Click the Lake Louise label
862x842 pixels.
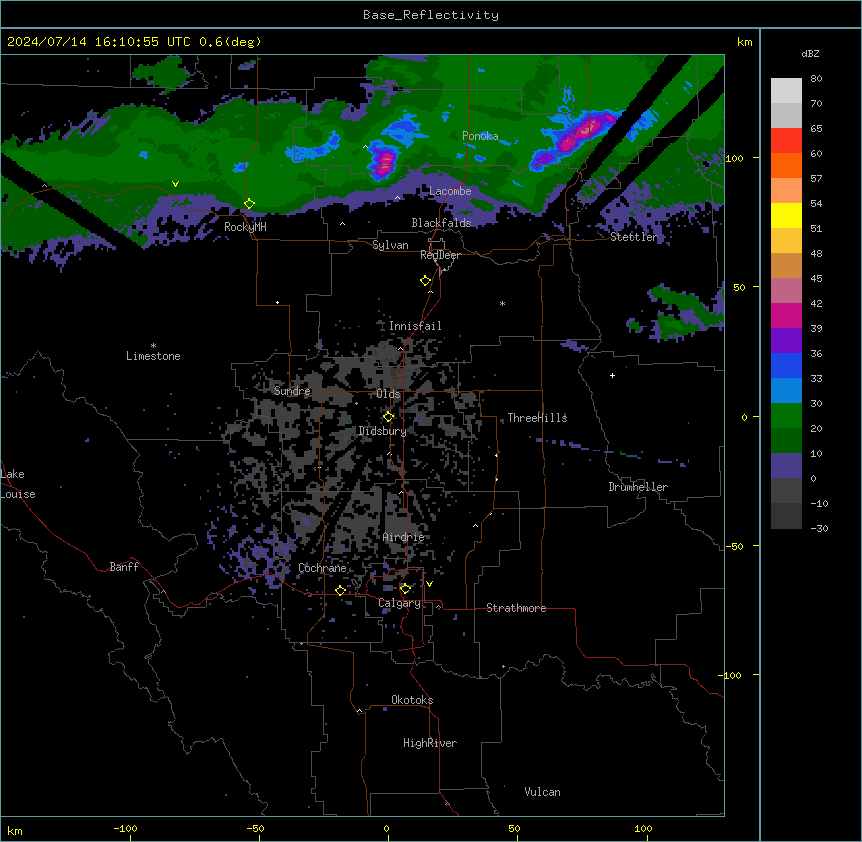click(18, 484)
